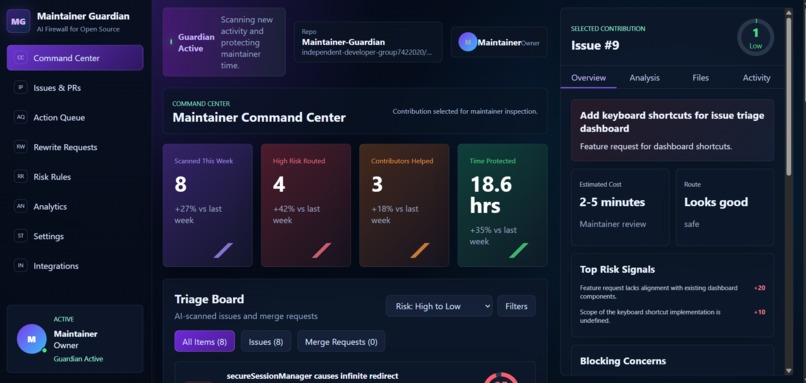Click the detail panel scrollbar thumb
Image resolution: width=806 pixels, height=383 pixels.
point(789,97)
